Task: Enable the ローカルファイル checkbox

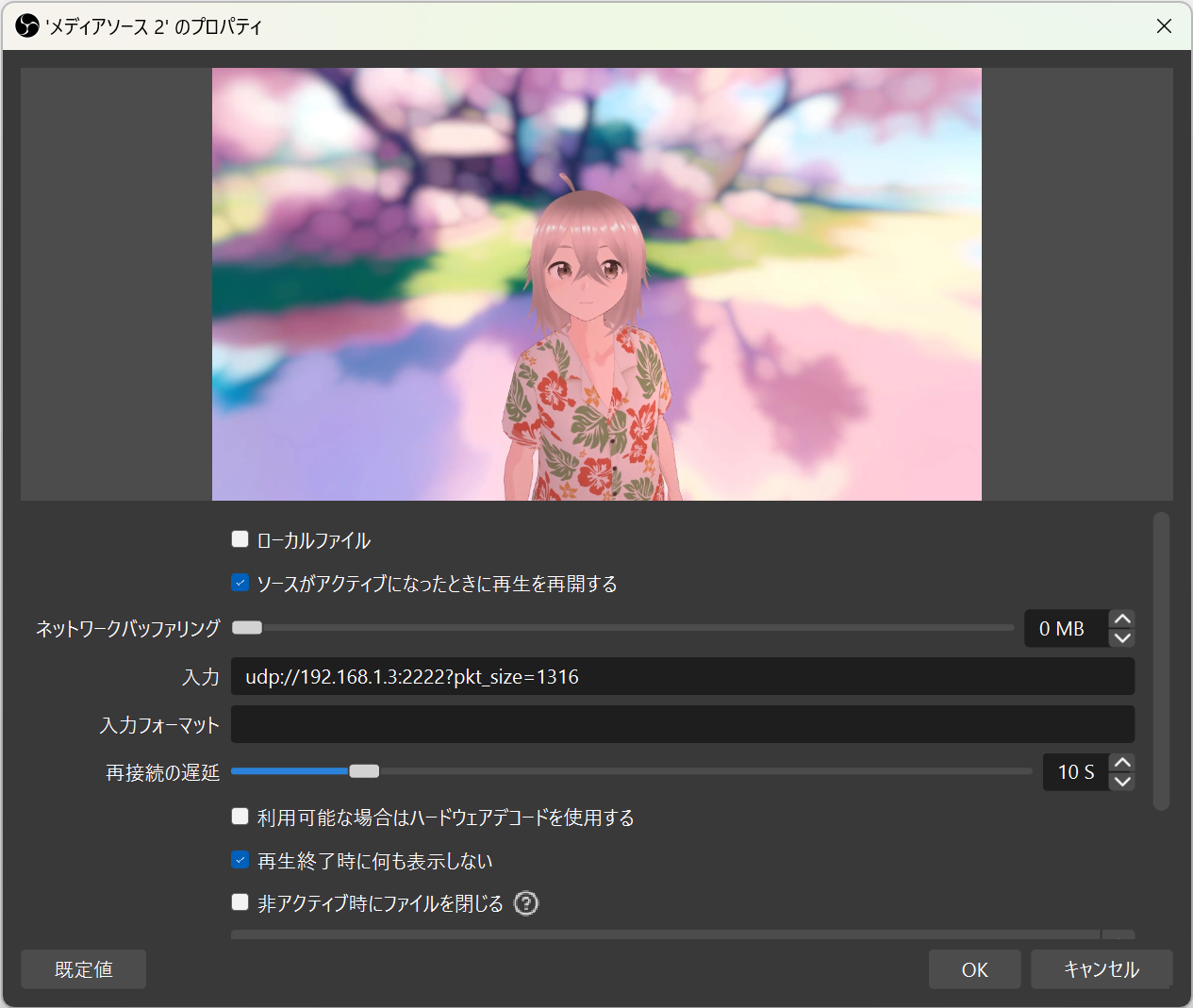Action: coord(240,538)
